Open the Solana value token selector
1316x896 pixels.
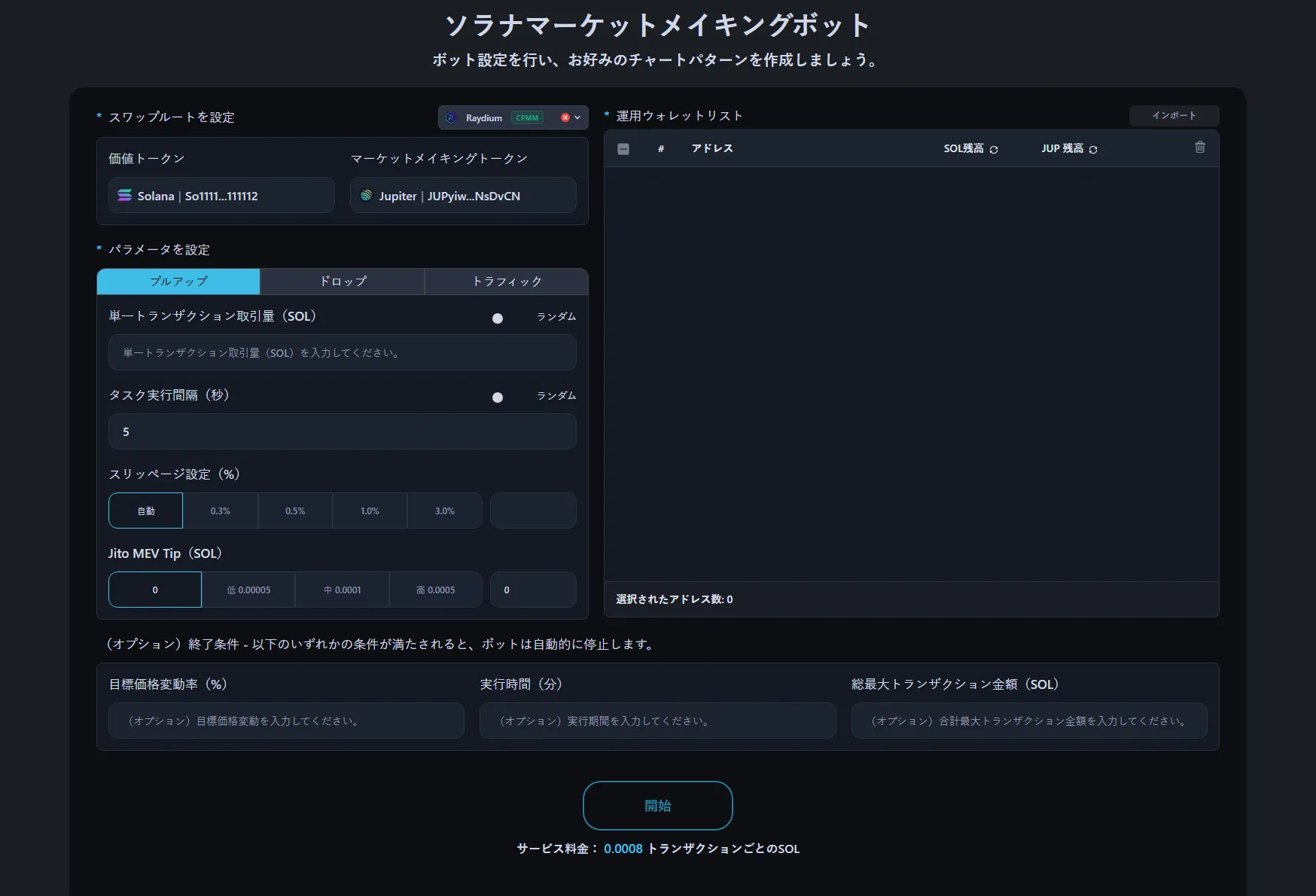point(221,196)
